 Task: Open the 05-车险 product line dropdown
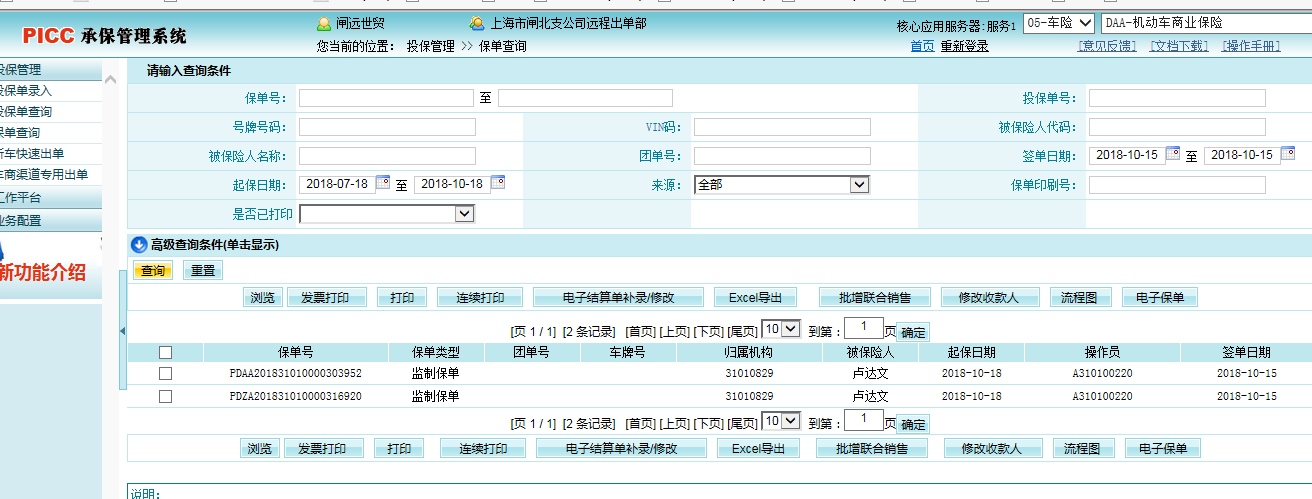[x=1060, y=23]
